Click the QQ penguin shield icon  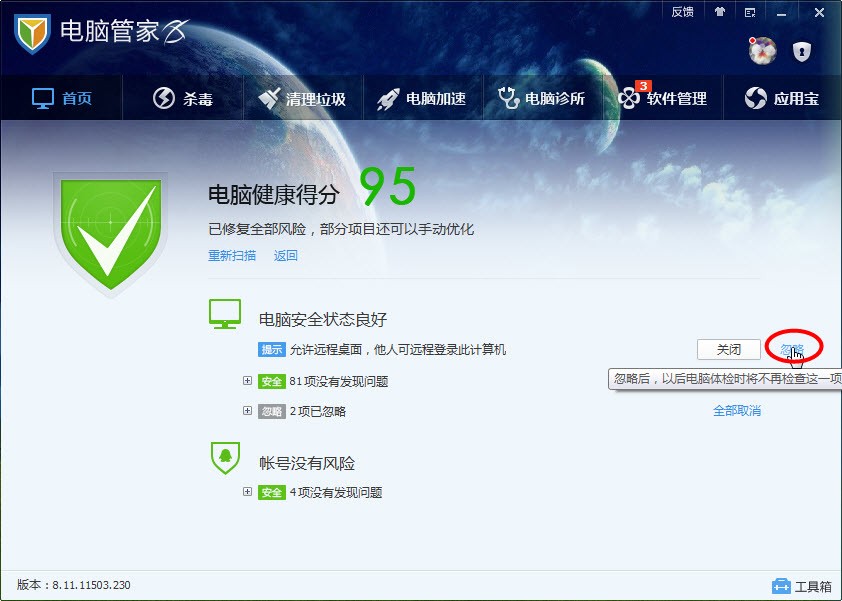pyautogui.click(x=225, y=458)
